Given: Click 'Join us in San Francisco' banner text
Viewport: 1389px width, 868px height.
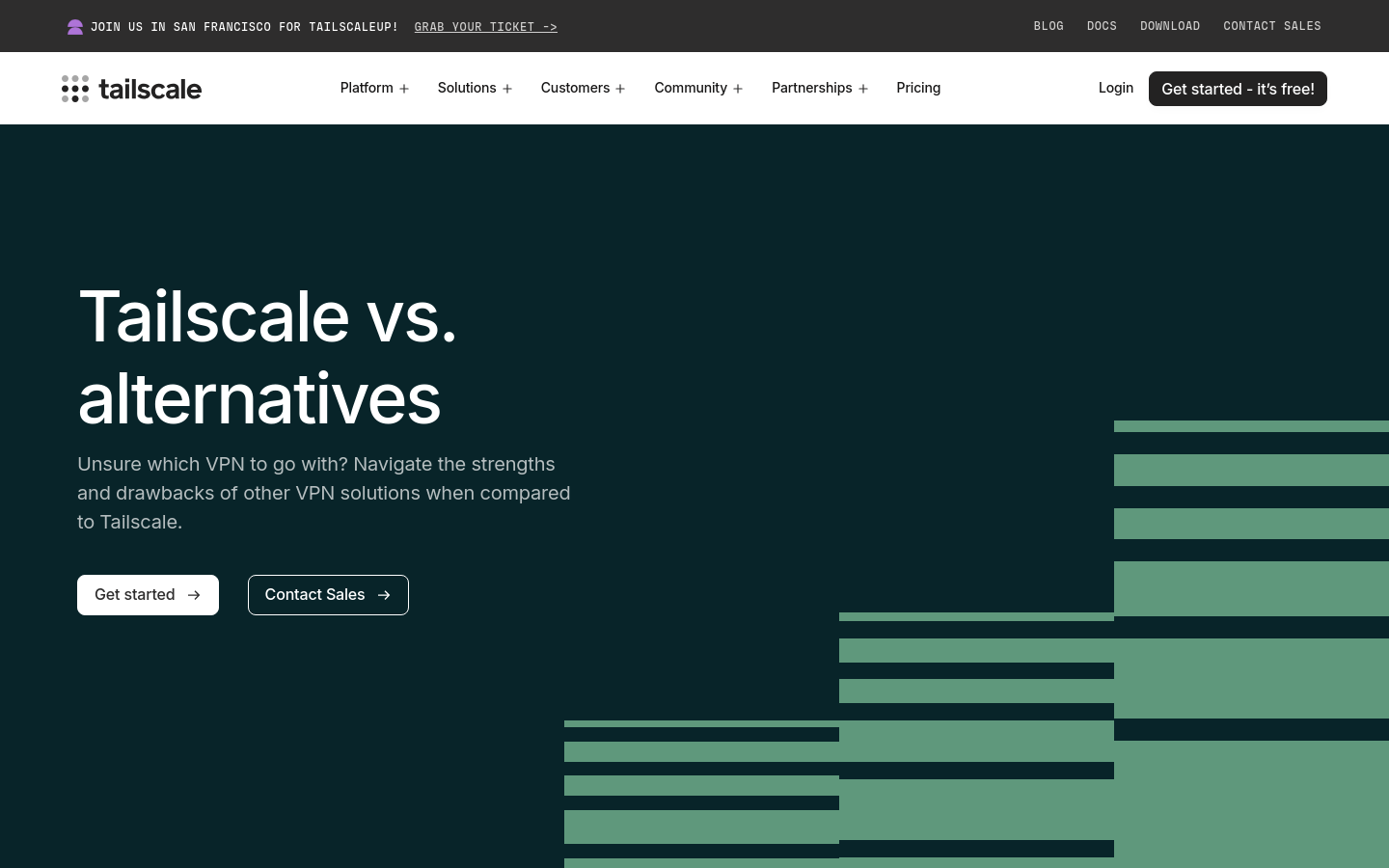Looking at the screenshot, I should (244, 27).
